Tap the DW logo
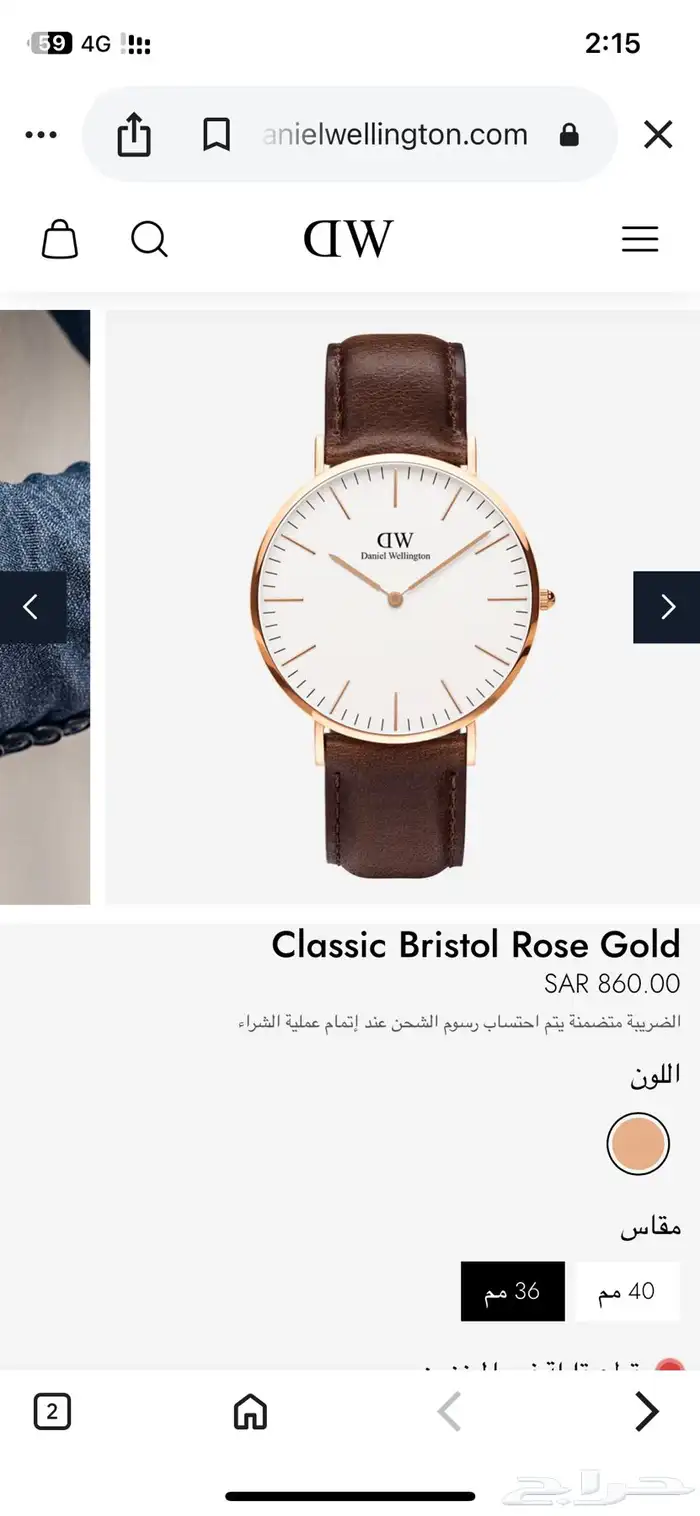Viewport: 700px width, 1516px height. 349,238
